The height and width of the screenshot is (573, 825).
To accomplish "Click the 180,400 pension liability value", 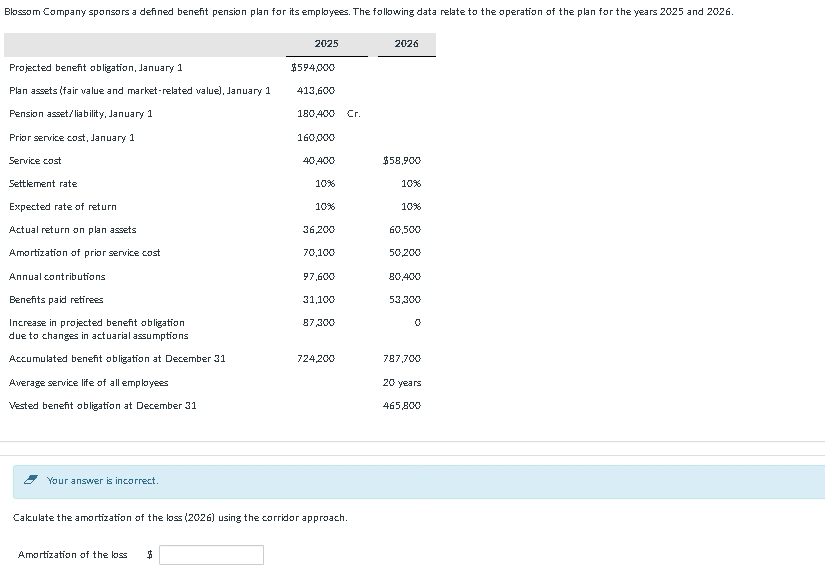I will (316, 114).
